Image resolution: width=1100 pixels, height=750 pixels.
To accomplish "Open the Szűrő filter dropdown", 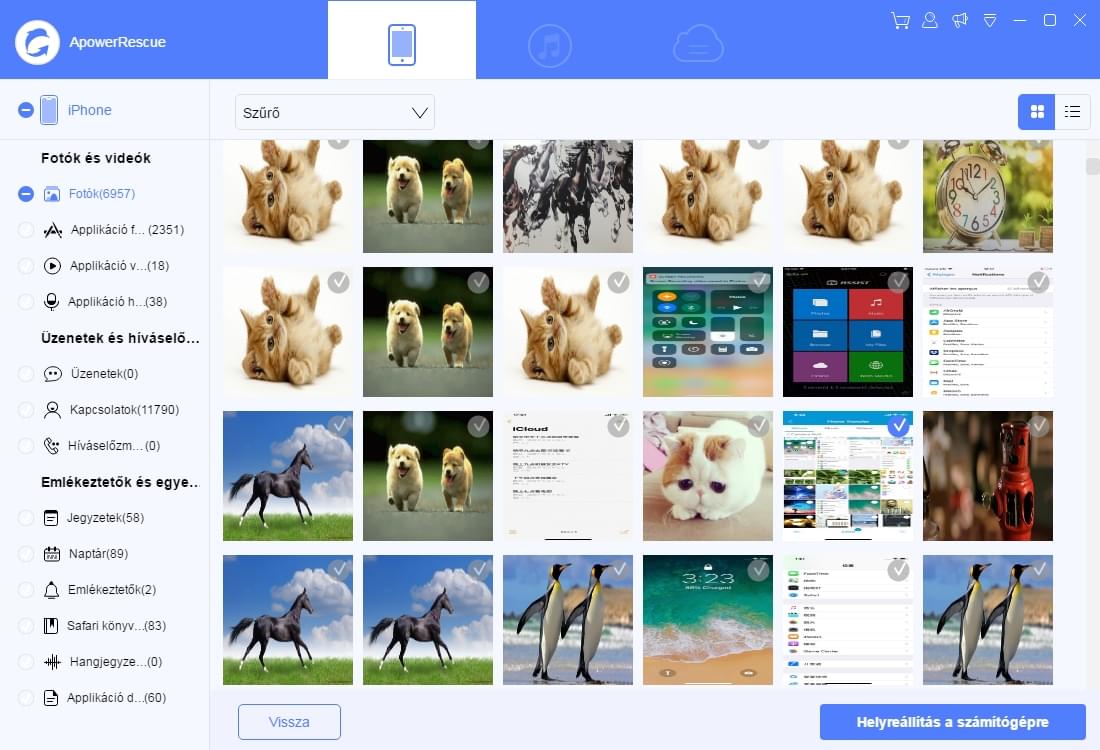I will coord(334,112).
